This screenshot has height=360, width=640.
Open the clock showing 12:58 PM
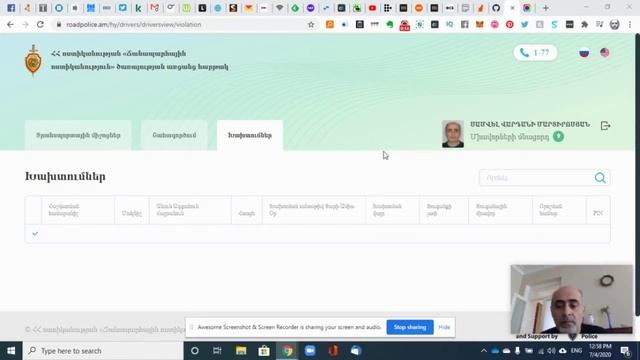point(600,351)
